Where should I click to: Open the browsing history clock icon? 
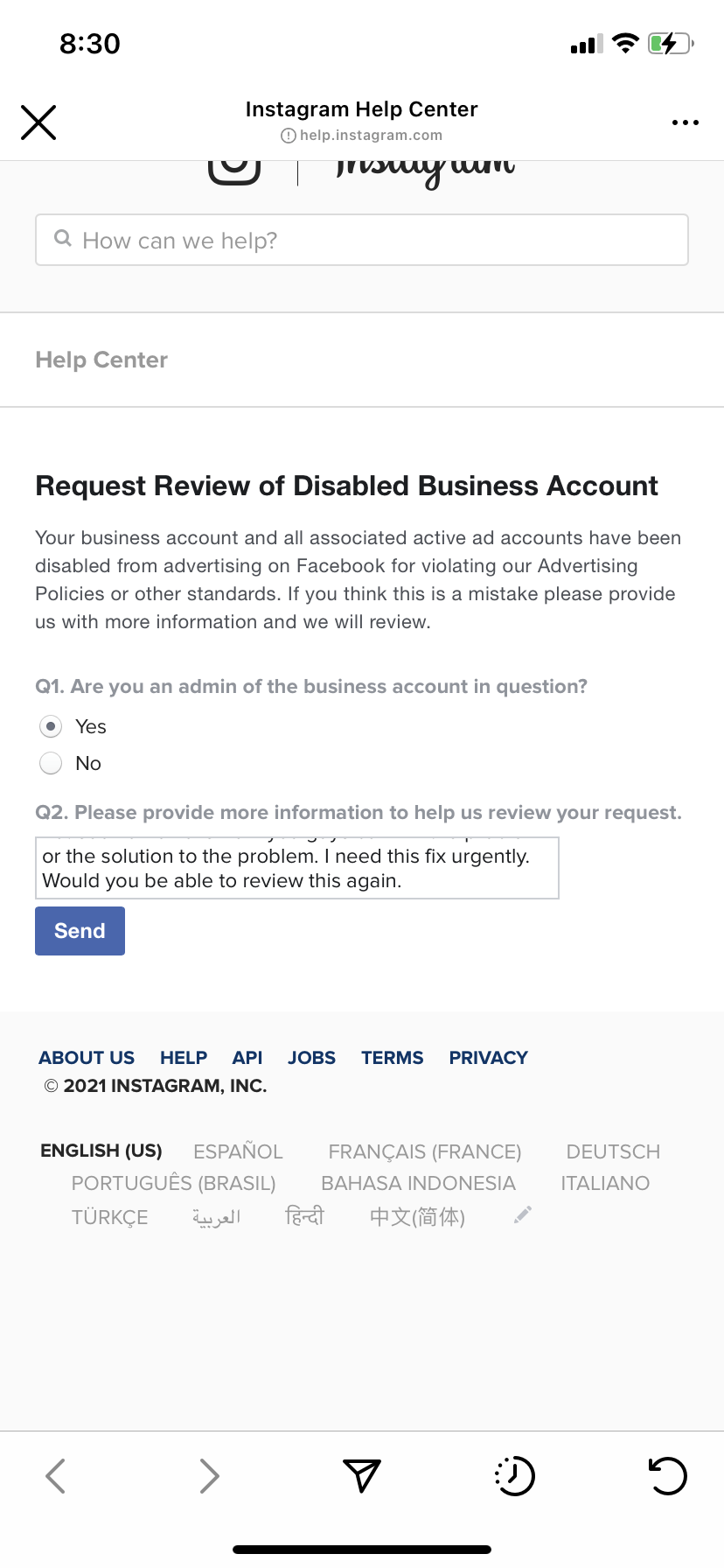coord(515,1476)
